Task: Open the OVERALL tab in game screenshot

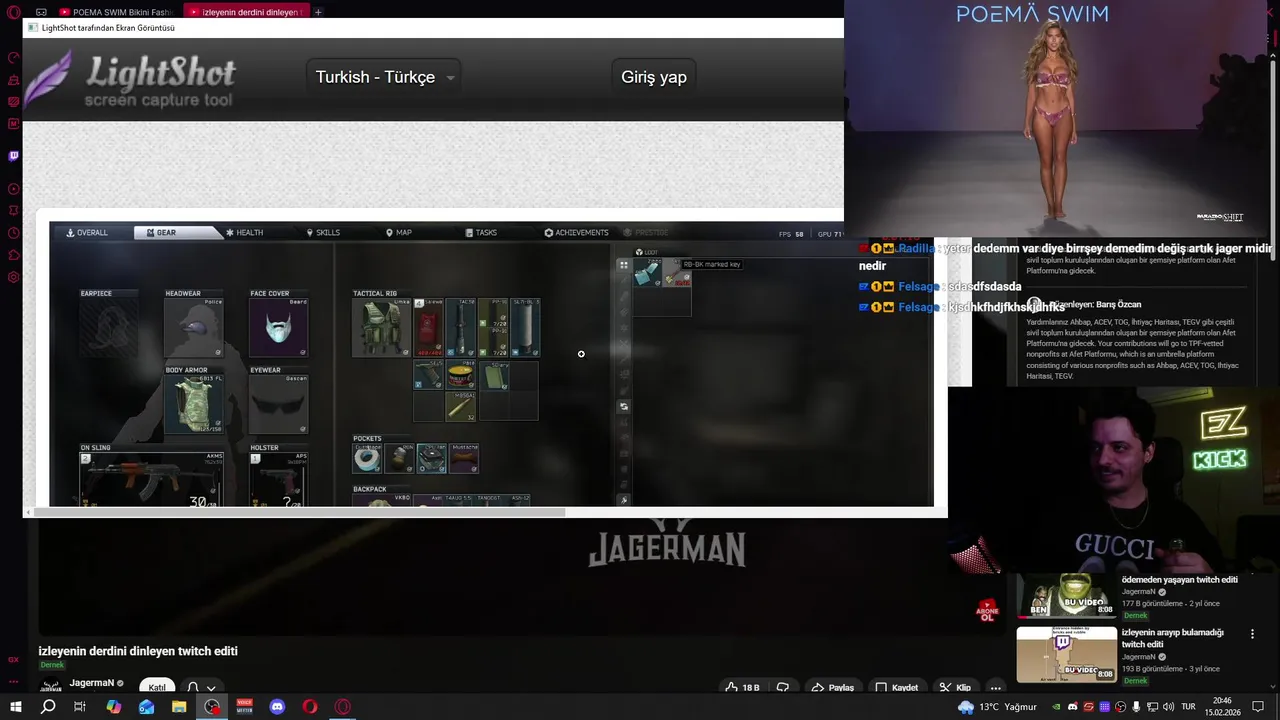Action: click(x=87, y=232)
